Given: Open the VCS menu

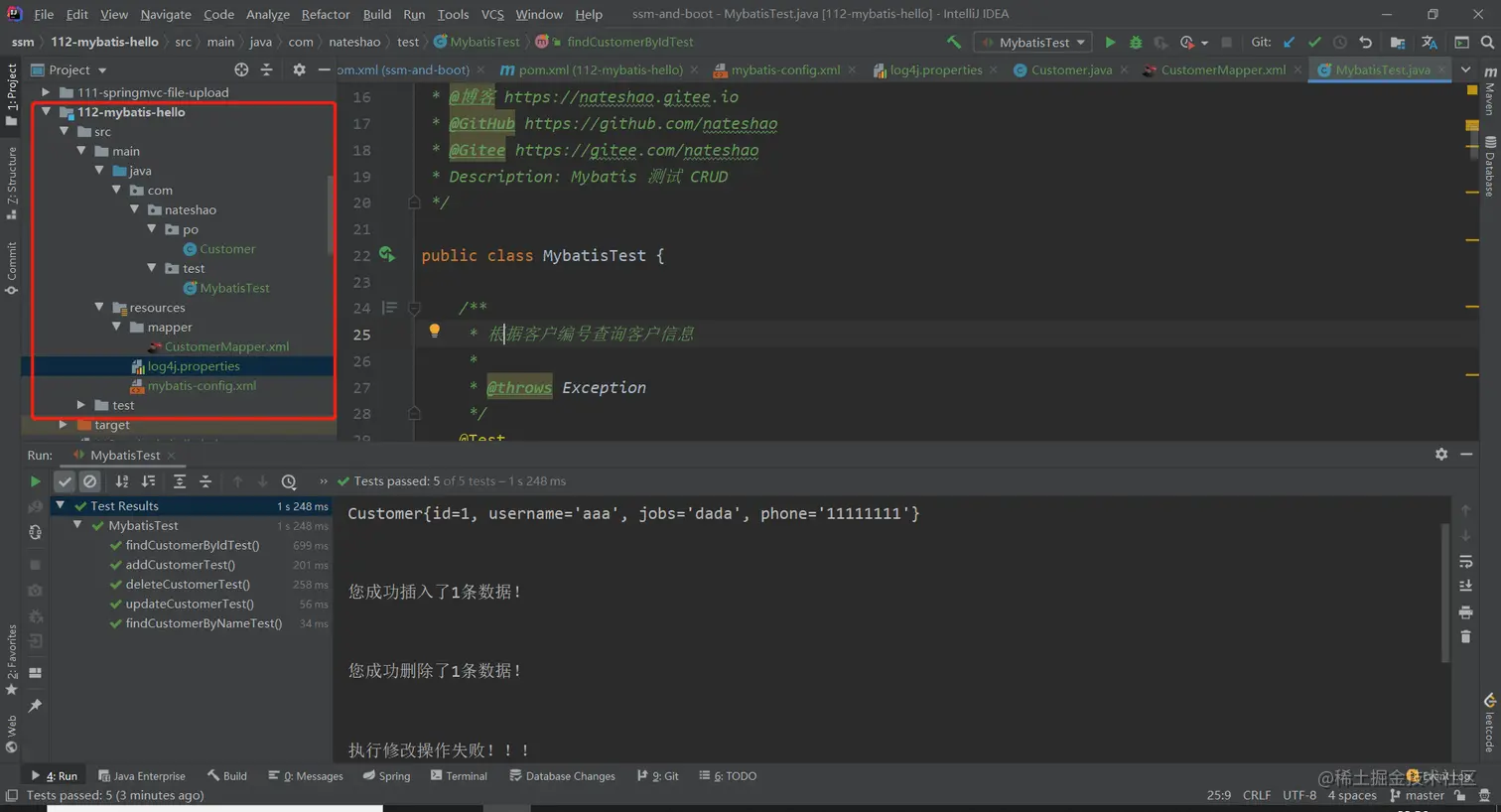Looking at the screenshot, I should [492, 14].
